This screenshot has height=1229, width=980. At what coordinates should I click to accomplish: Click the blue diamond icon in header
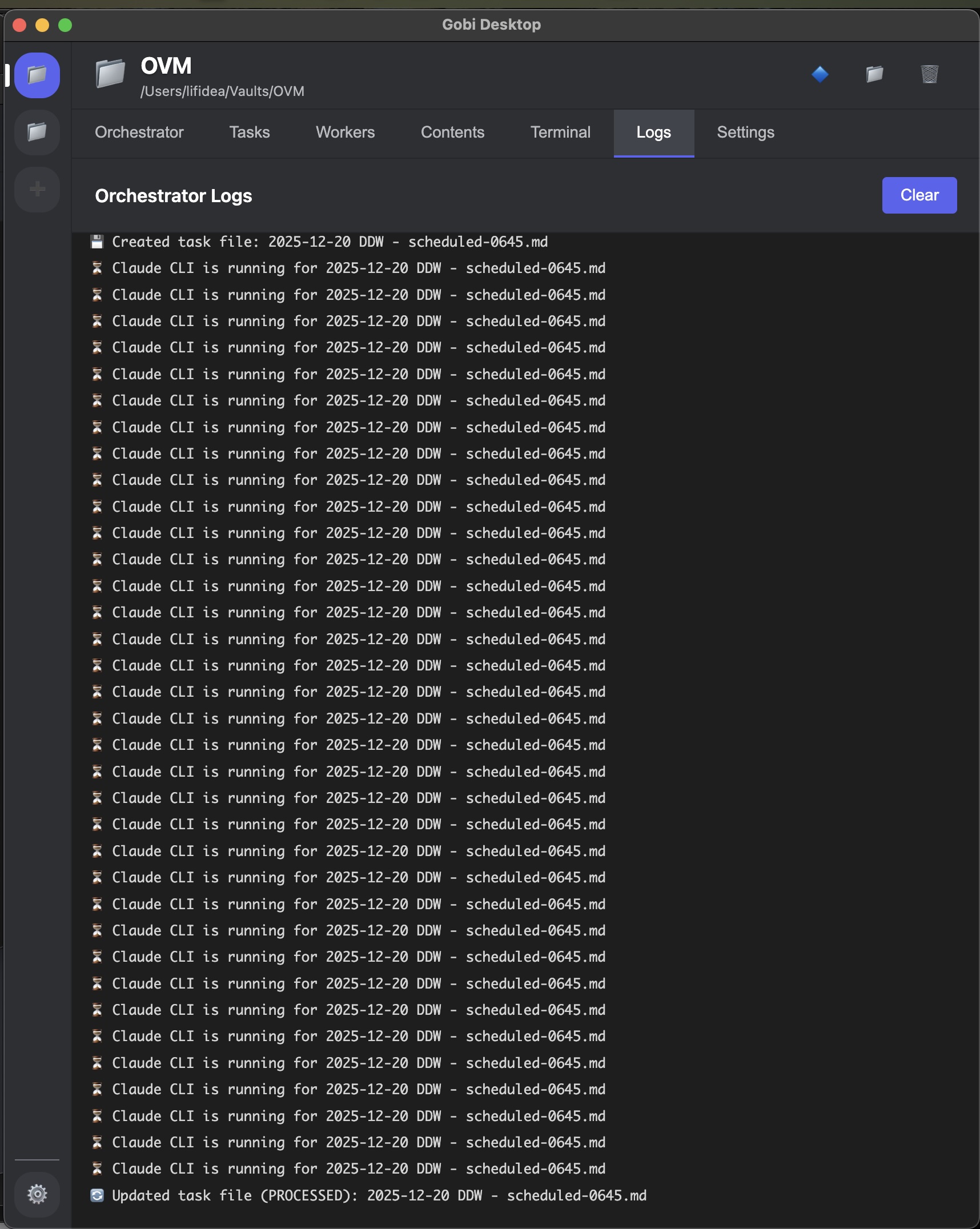click(820, 74)
